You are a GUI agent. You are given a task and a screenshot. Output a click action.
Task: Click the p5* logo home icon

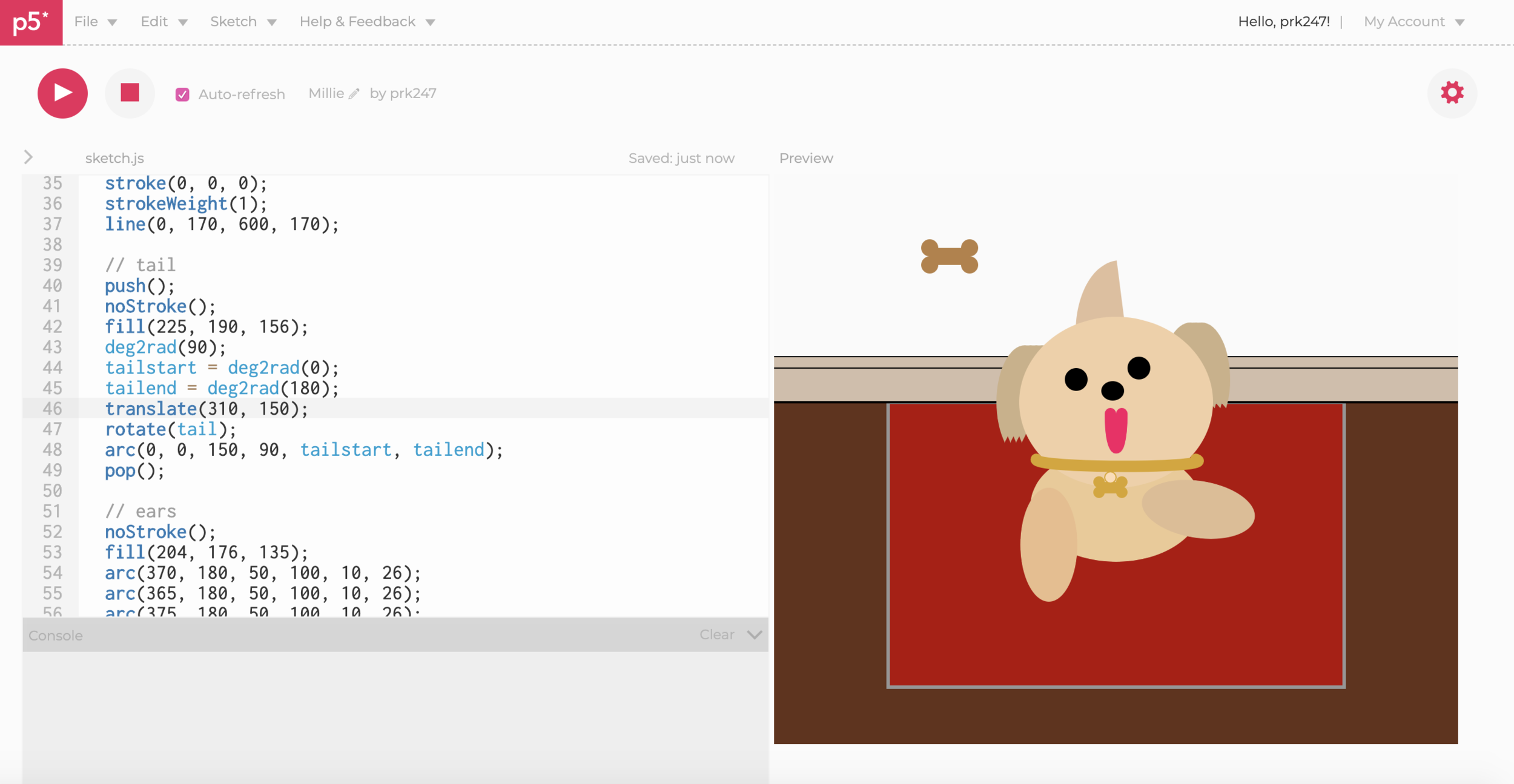31,22
